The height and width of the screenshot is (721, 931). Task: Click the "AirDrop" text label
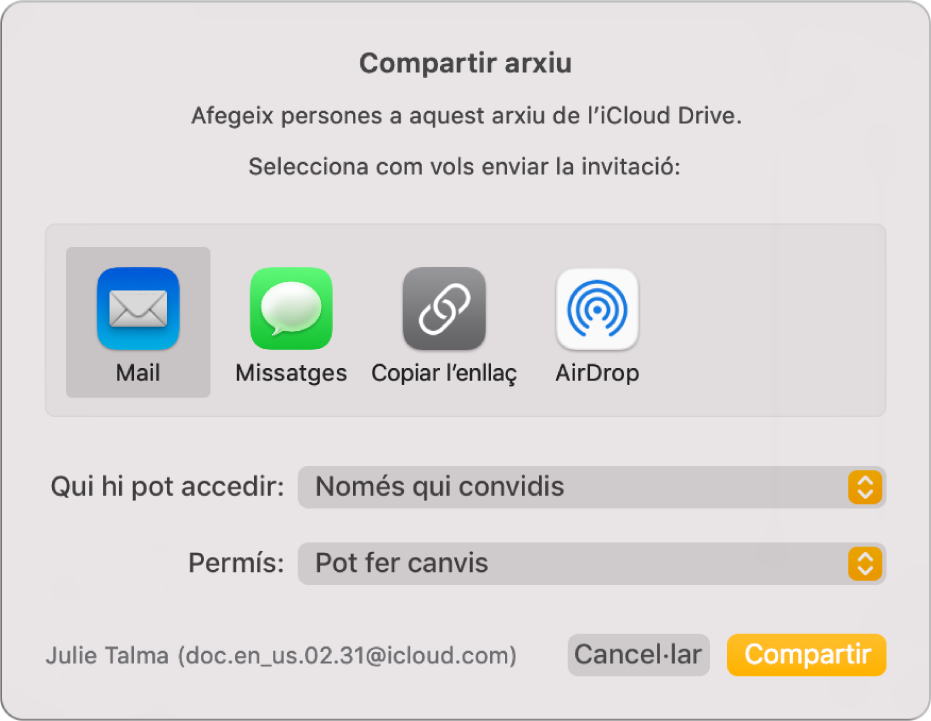[x=597, y=374]
